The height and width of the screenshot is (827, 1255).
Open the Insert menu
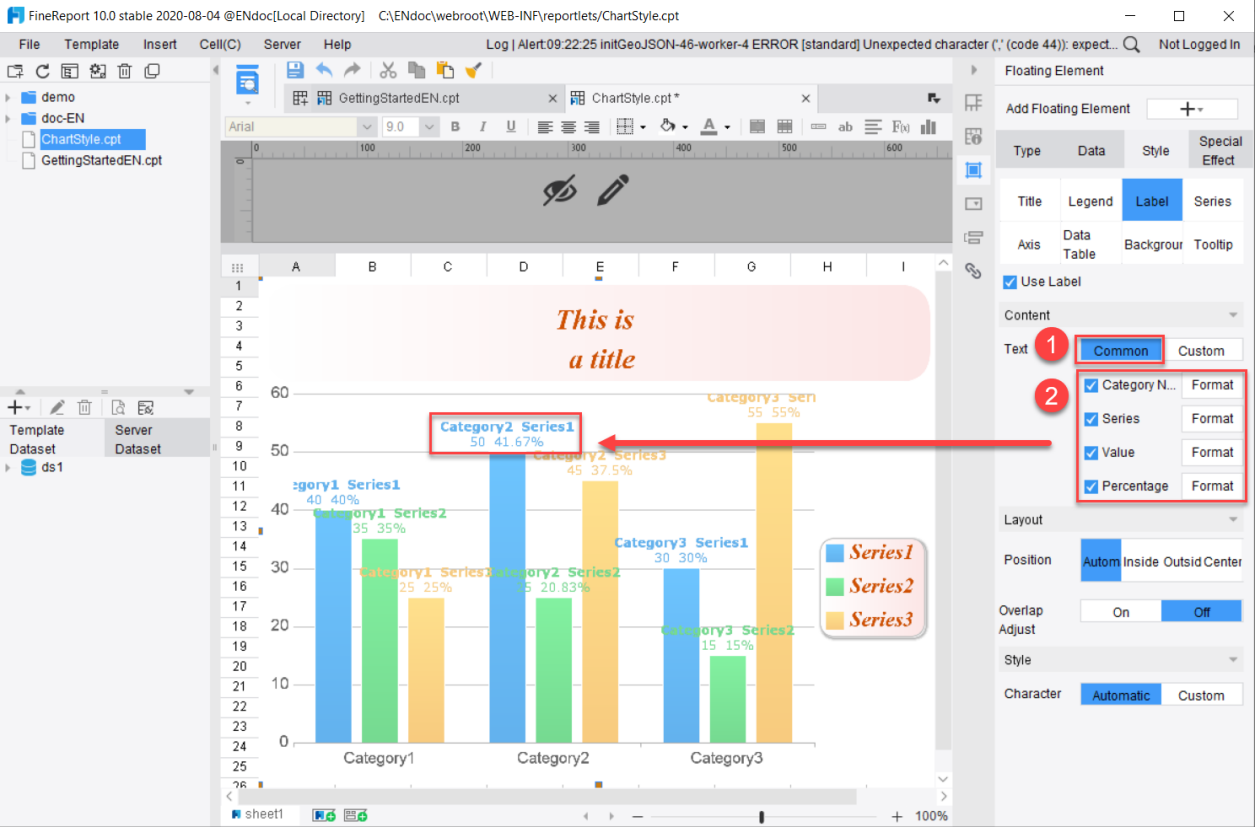160,44
